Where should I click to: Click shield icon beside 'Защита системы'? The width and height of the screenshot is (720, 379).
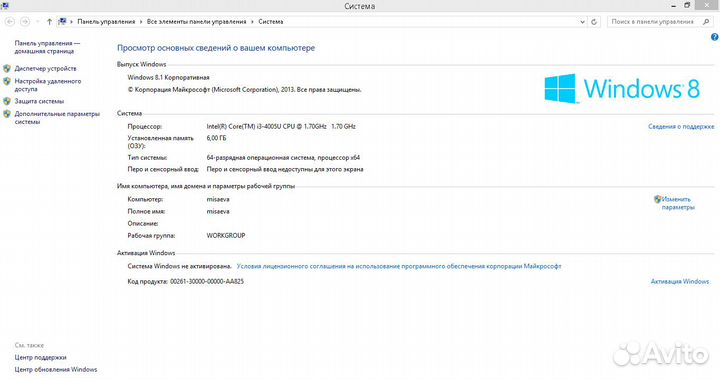[6, 101]
